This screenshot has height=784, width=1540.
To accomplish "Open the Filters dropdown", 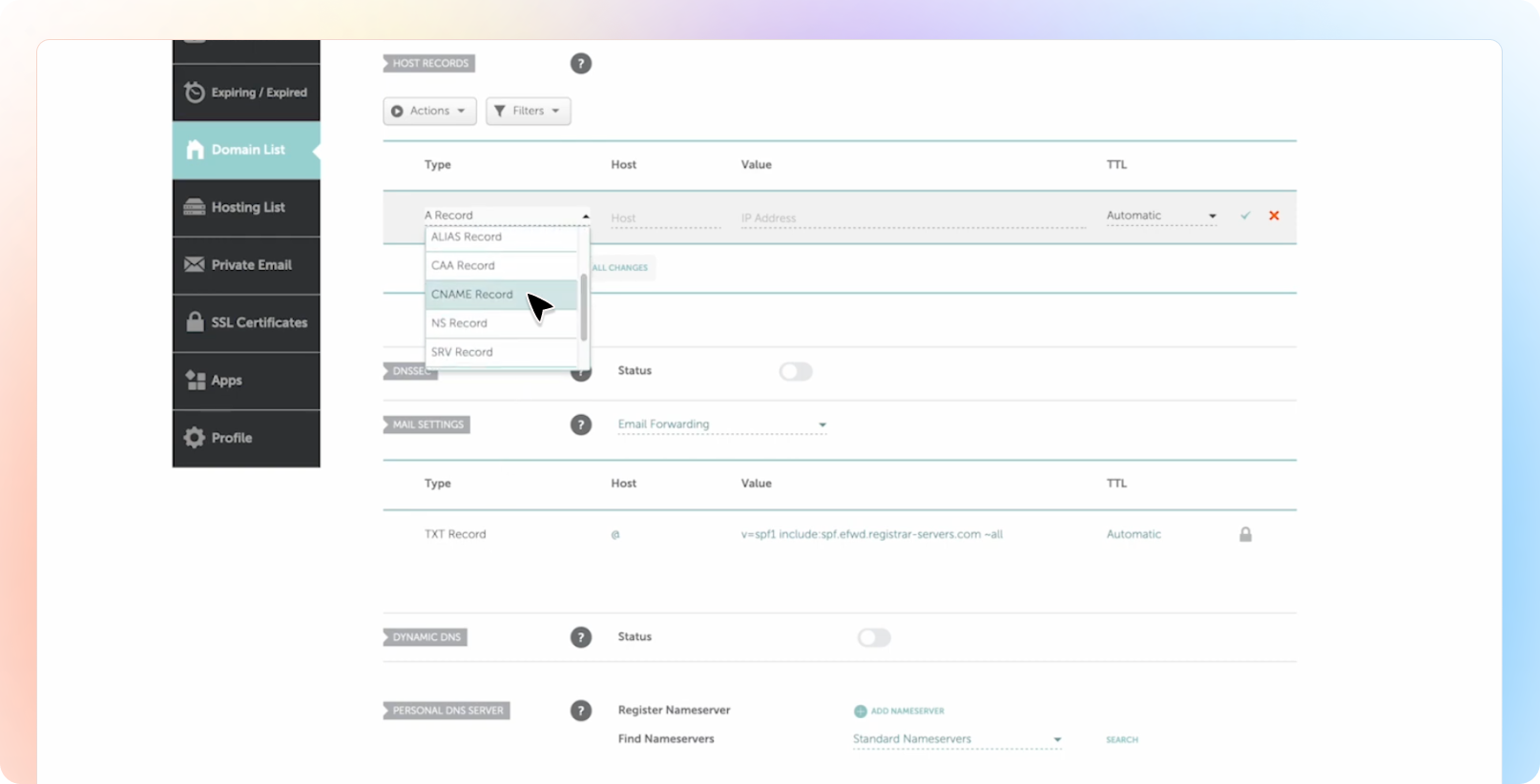I will click(529, 111).
